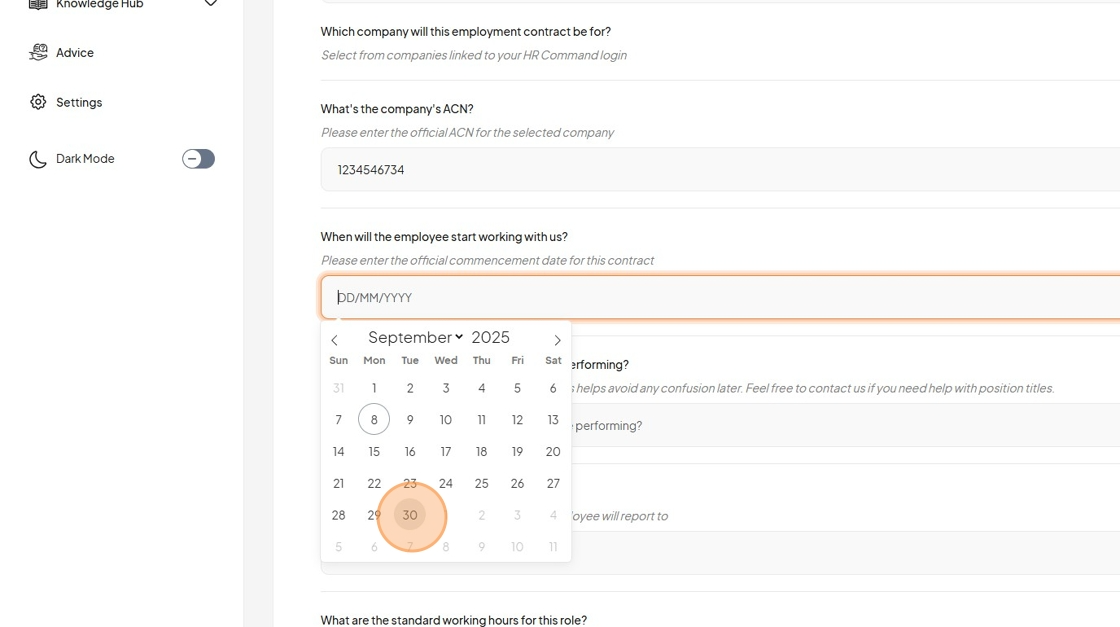Click the Dark Mode moon icon
The width and height of the screenshot is (1120, 627).
(x=38, y=159)
